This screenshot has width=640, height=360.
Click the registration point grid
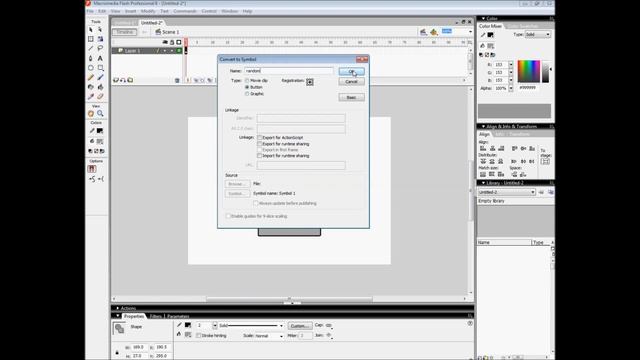click(x=310, y=82)
